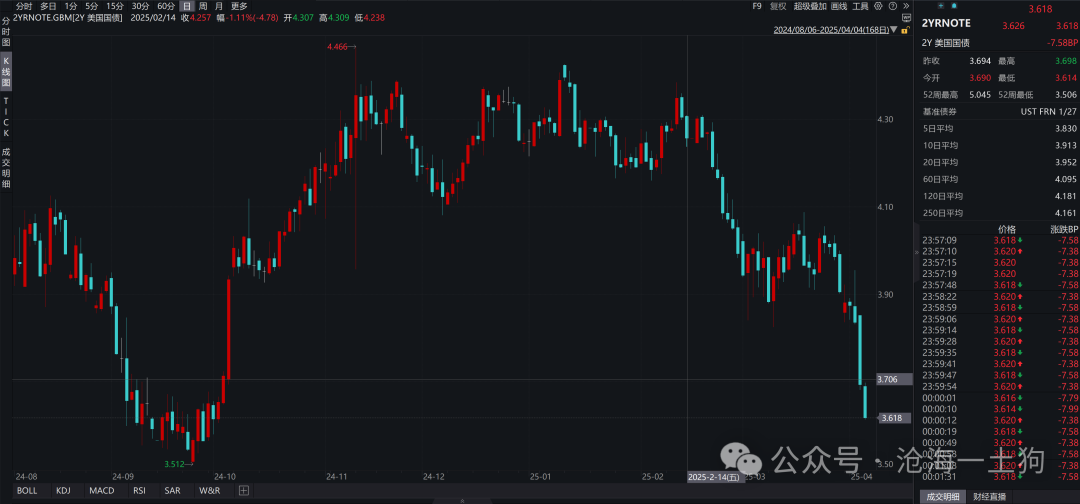Image resolution: width=1080 pixels, height=504 pixels.
Task: Click the 超级叠加 overlay button
Action: 810,6
